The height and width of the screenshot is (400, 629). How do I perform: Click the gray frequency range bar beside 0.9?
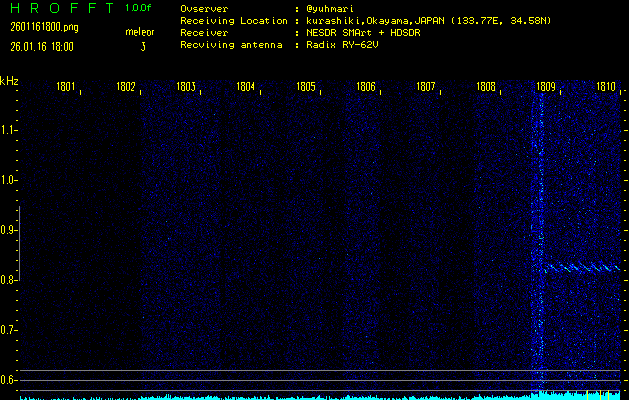[20, 243]
